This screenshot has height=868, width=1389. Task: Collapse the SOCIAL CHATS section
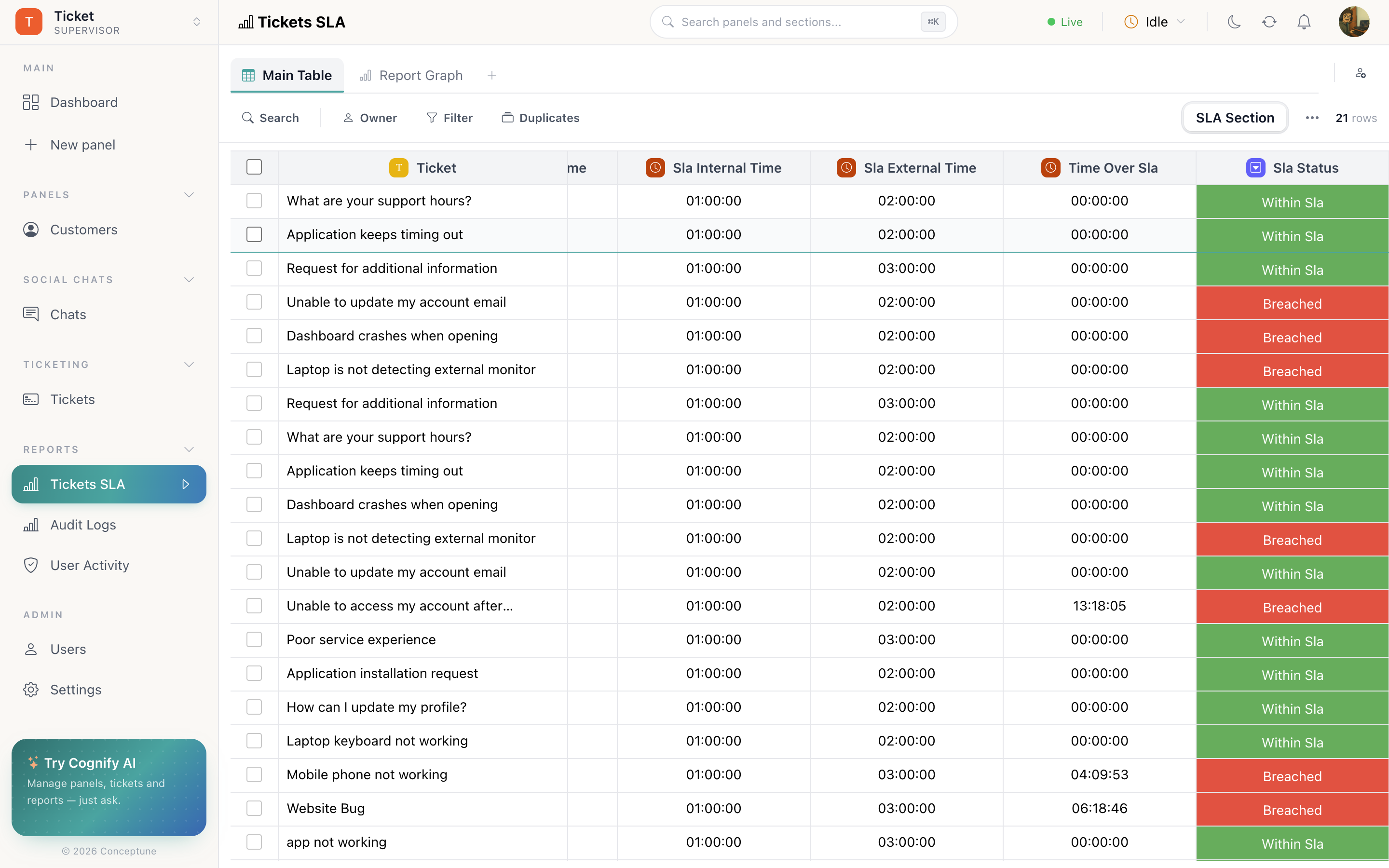[189, 280]
